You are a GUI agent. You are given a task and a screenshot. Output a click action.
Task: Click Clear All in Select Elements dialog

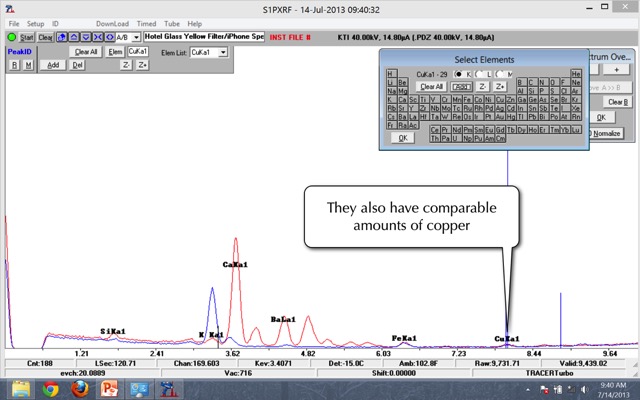(x=430, y=86)
